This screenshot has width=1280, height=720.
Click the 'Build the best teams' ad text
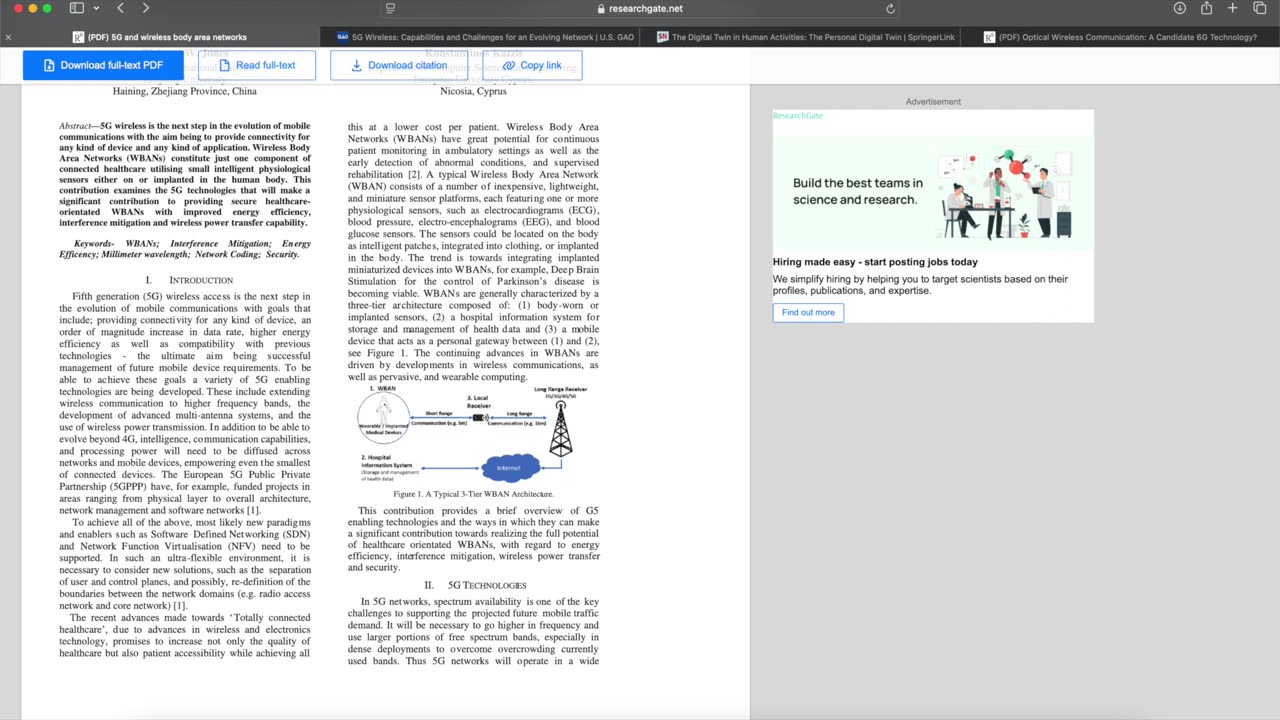(x=858, y=191)
